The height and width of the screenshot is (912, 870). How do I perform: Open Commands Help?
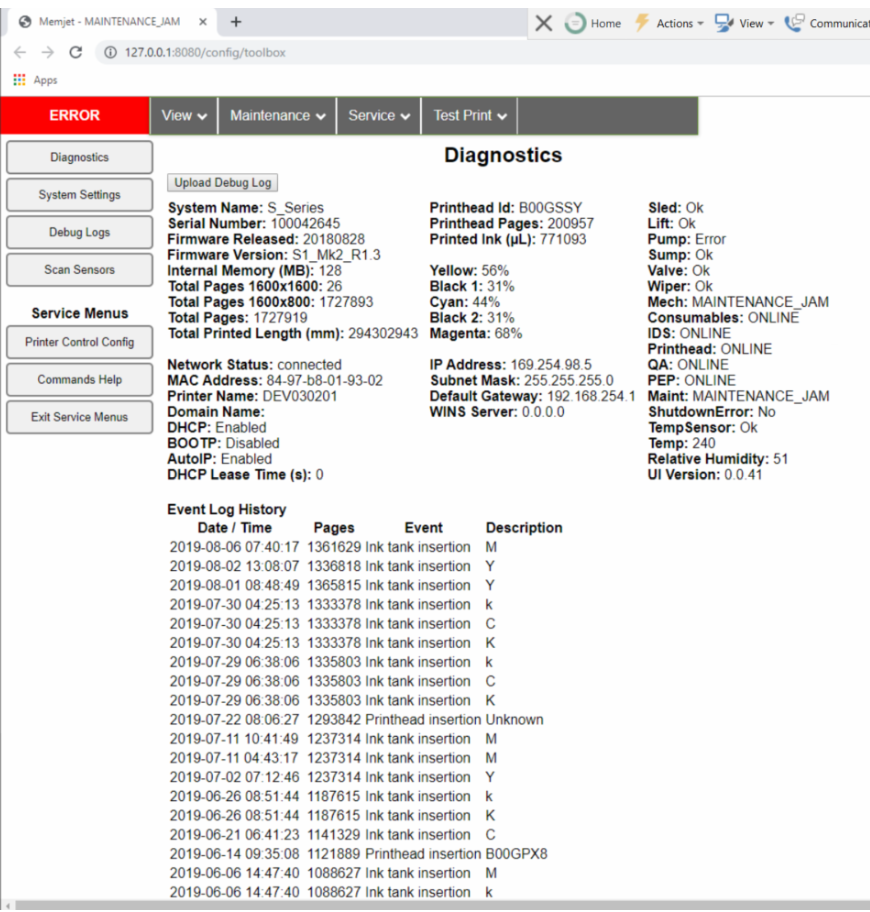(80, 380)
